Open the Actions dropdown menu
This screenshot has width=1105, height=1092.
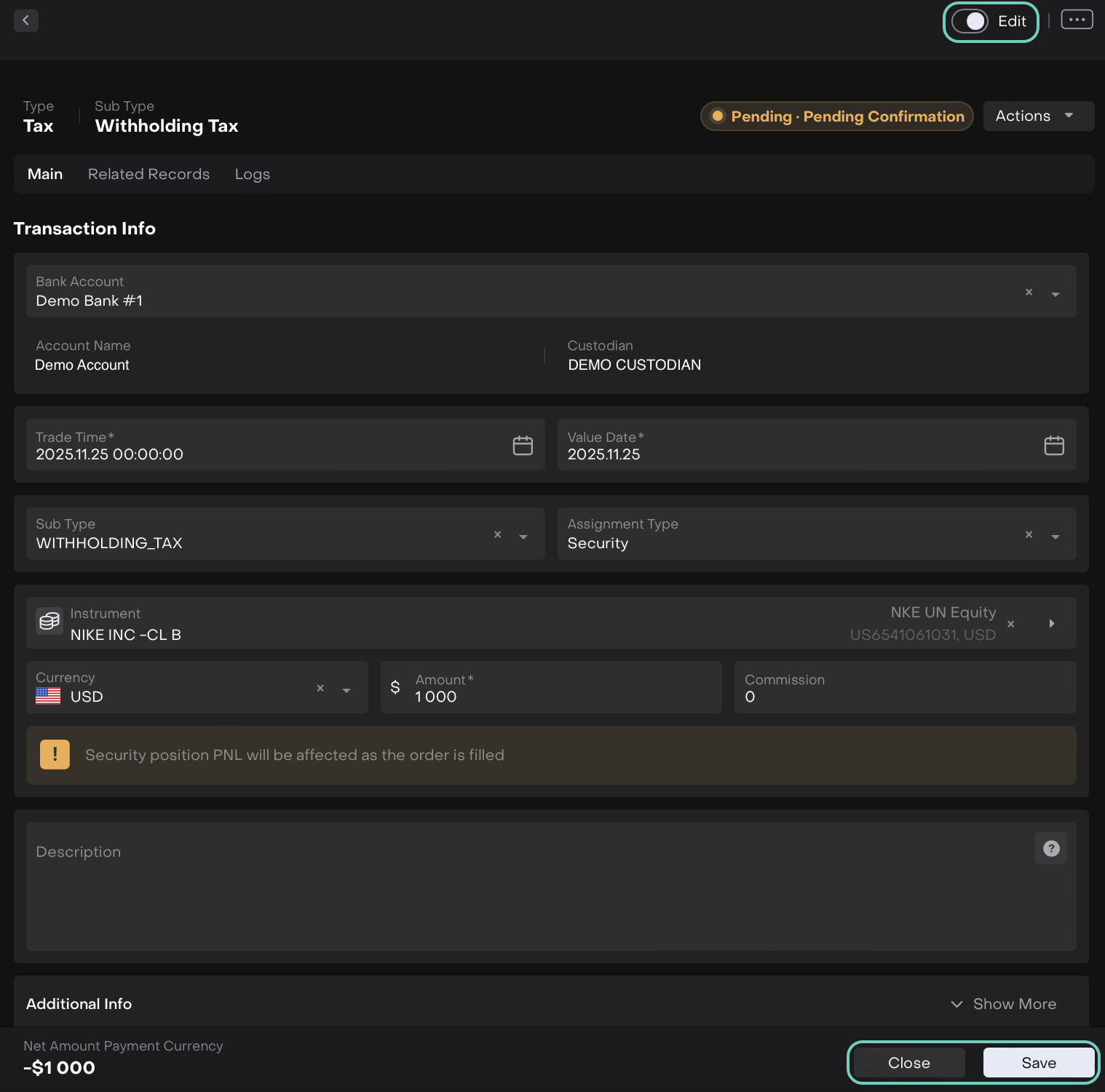1037,116
